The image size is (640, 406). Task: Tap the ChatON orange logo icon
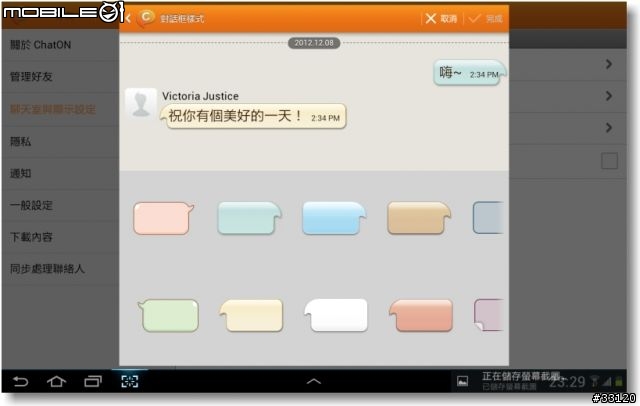tap(146, 18)
